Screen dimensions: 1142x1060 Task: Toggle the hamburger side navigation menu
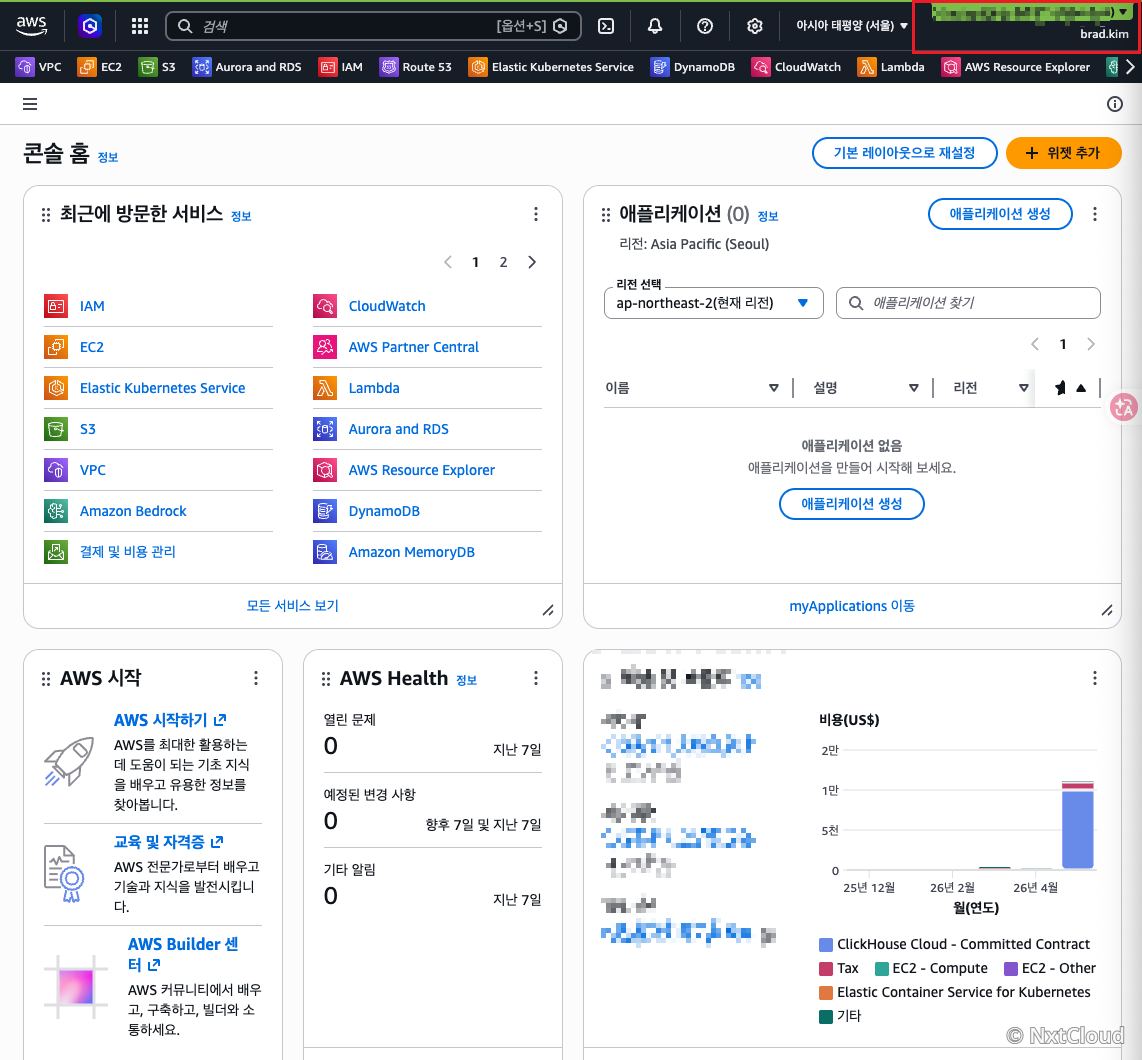point(30,104)
